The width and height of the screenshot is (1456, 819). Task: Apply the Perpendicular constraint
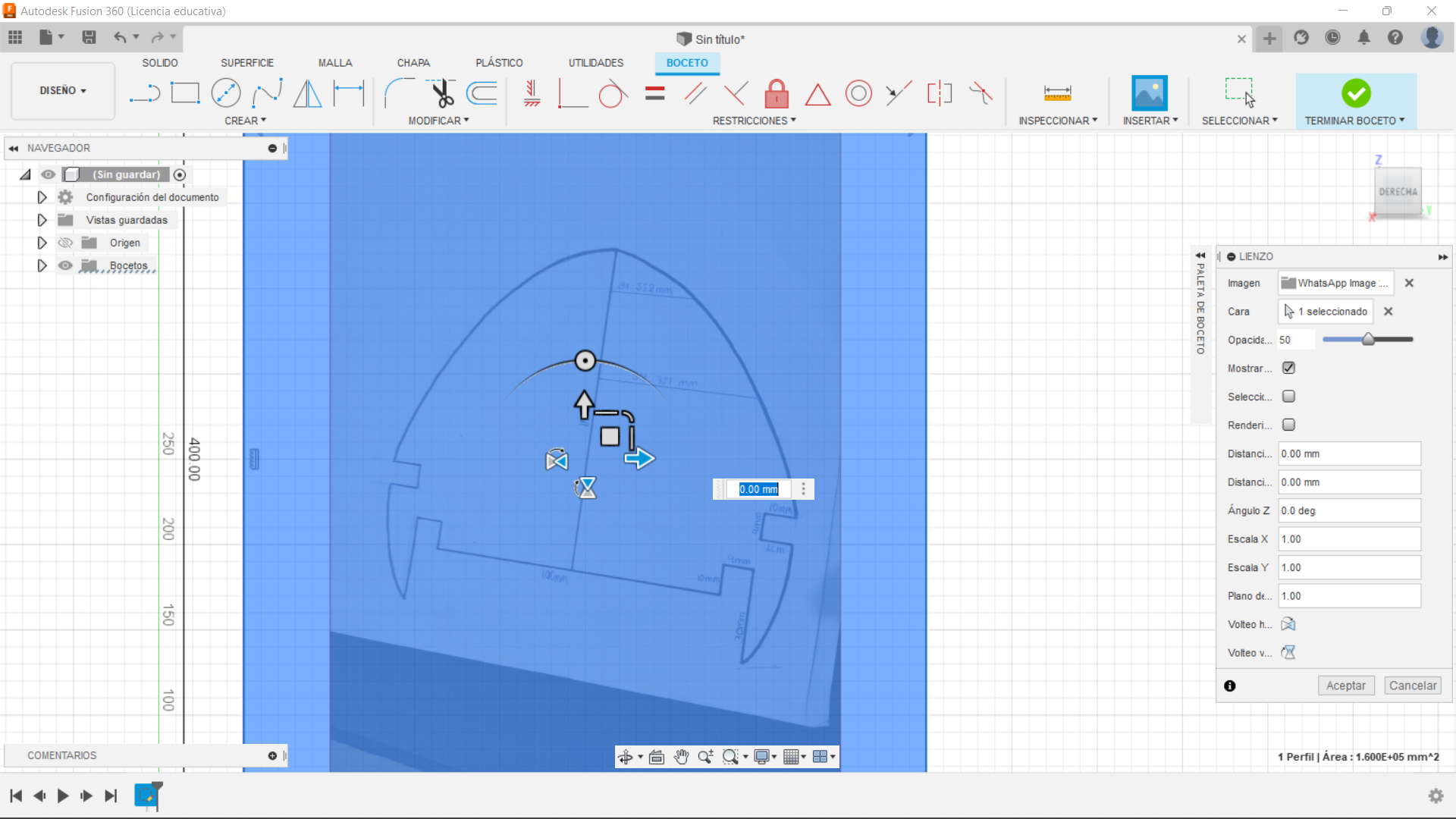pos(736,94)
